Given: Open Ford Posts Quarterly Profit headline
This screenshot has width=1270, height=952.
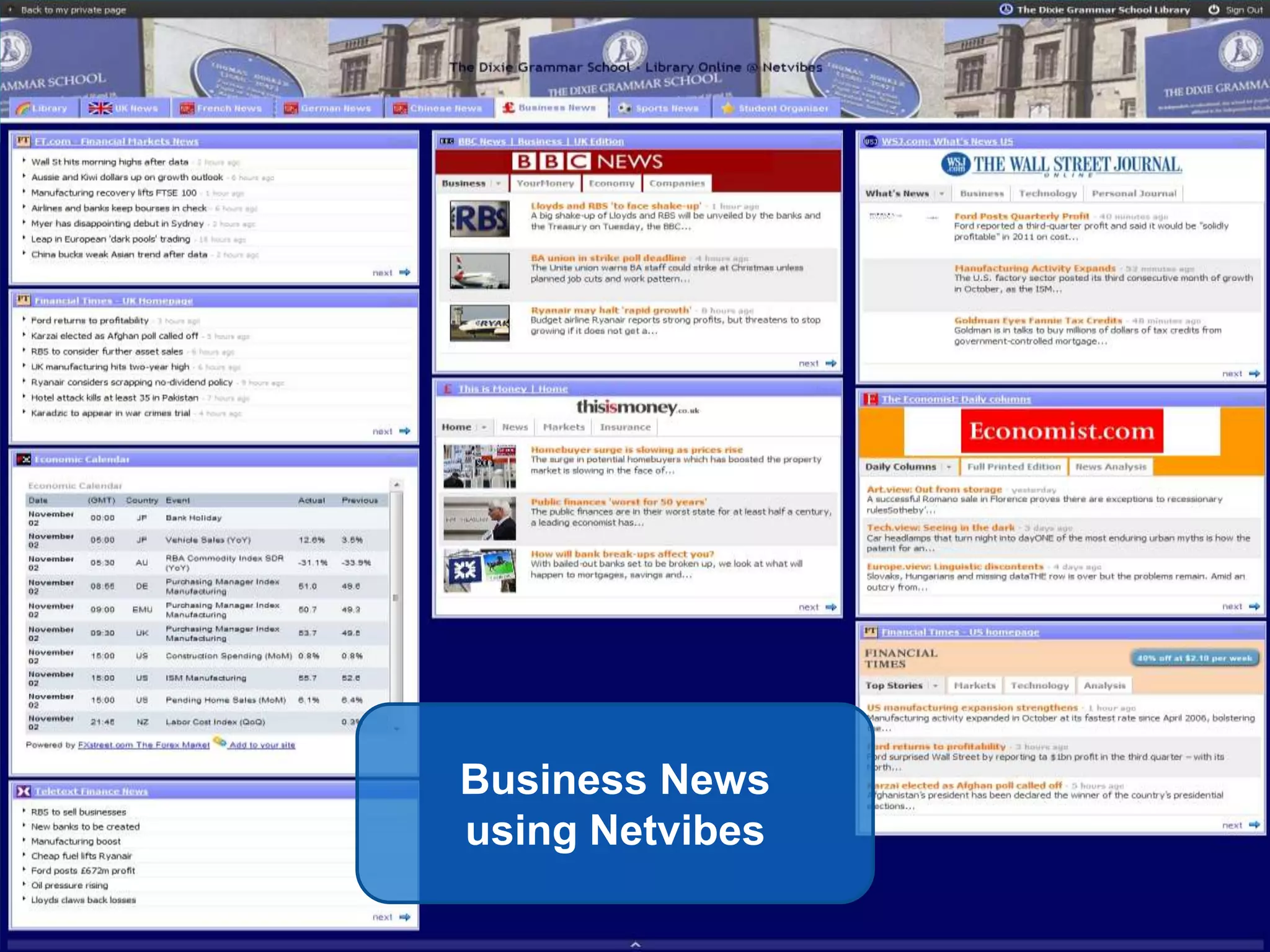Looking at the screenshot, I should coord(1021,216).
